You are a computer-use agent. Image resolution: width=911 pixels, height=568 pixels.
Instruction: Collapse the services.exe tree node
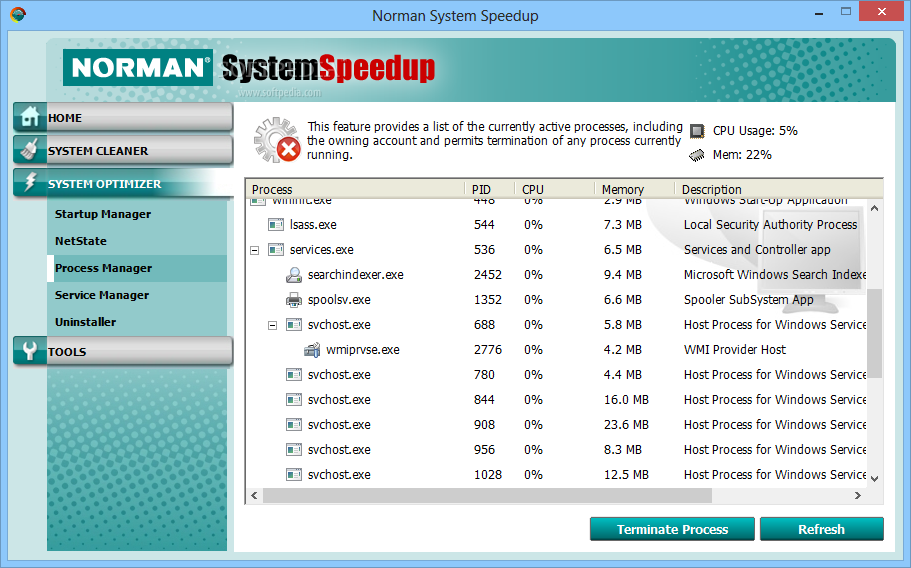coord(254,250)
